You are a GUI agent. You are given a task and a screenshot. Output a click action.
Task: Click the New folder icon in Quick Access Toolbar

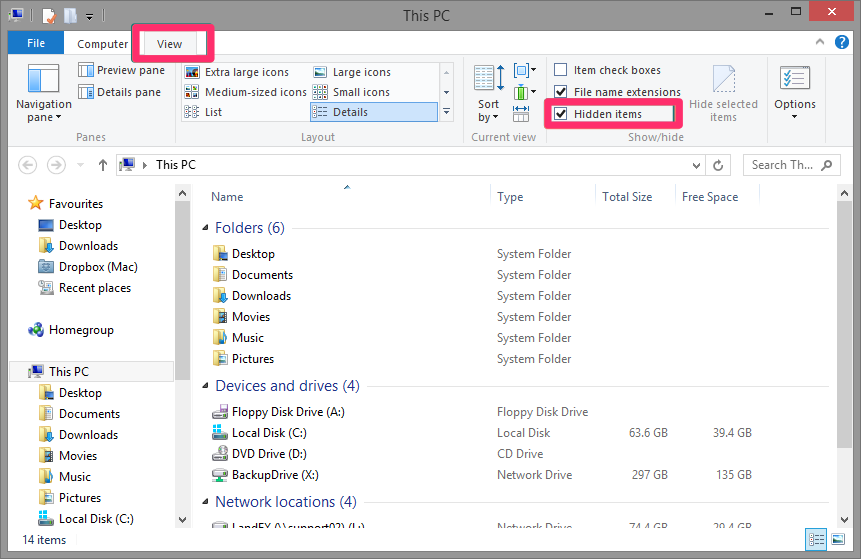[70, 15]
